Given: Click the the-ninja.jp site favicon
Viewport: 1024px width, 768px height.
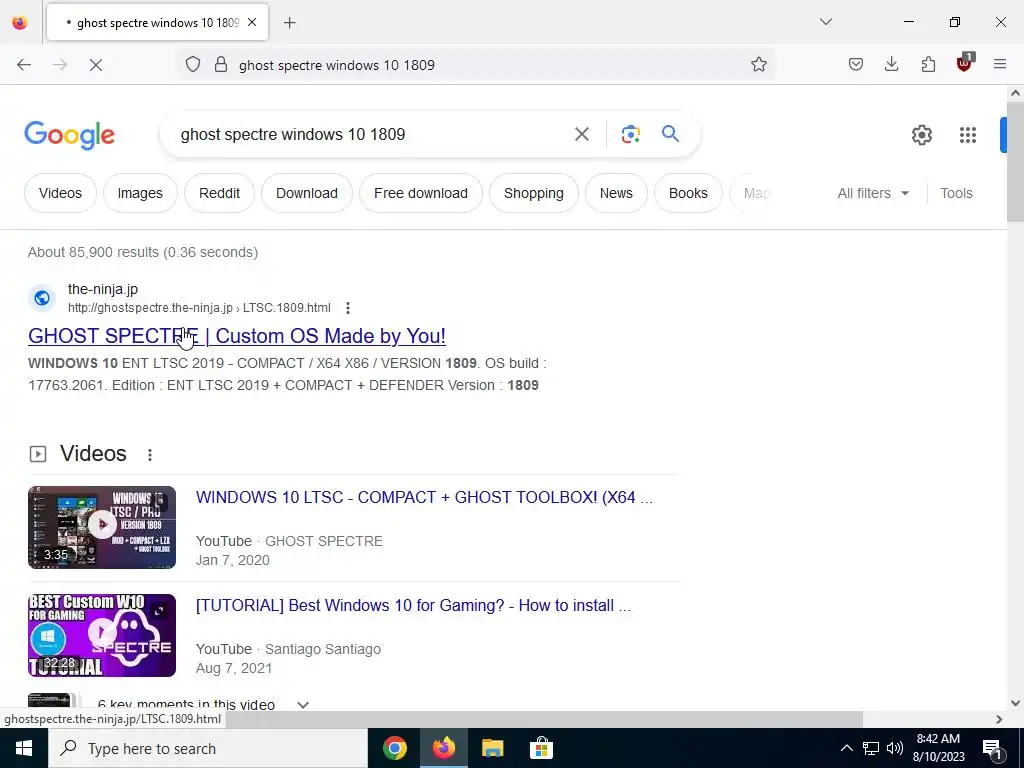Looking at the screenshot, I should click(x=42, y=298).
